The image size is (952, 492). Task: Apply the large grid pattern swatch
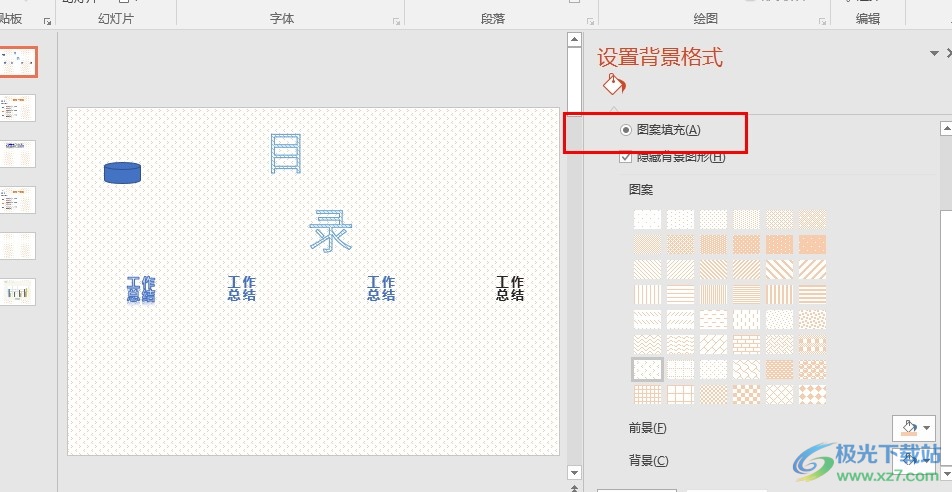680,394
